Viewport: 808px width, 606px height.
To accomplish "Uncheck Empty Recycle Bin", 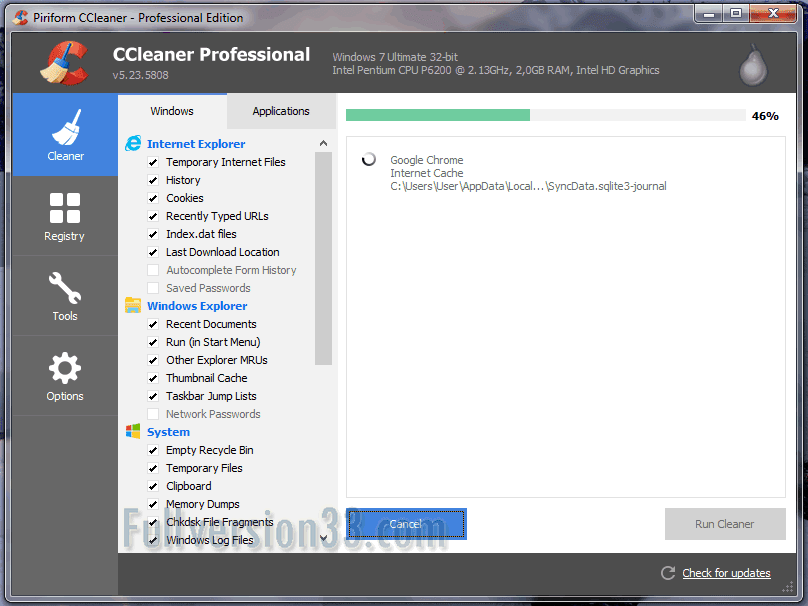I will 153,450.
